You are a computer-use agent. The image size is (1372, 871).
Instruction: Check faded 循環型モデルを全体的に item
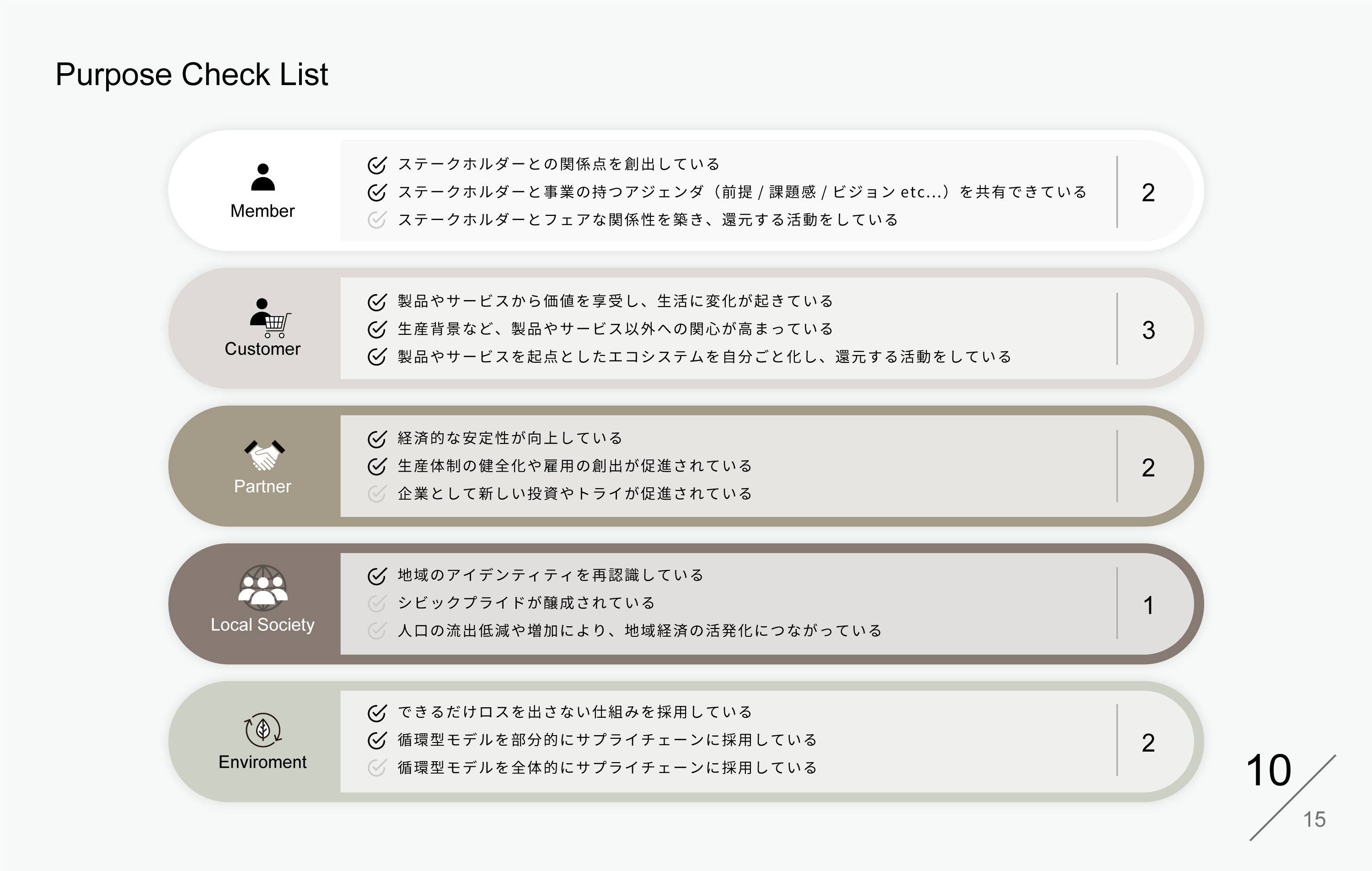377,768
